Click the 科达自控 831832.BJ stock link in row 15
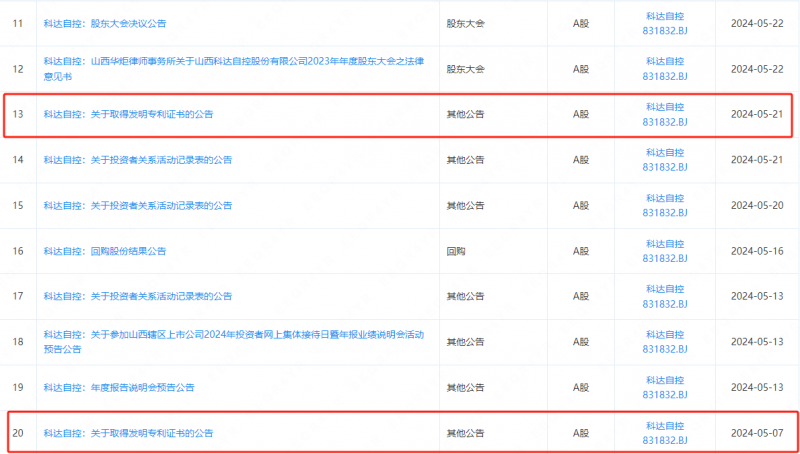800x454 pixels. tap(665, 205)
